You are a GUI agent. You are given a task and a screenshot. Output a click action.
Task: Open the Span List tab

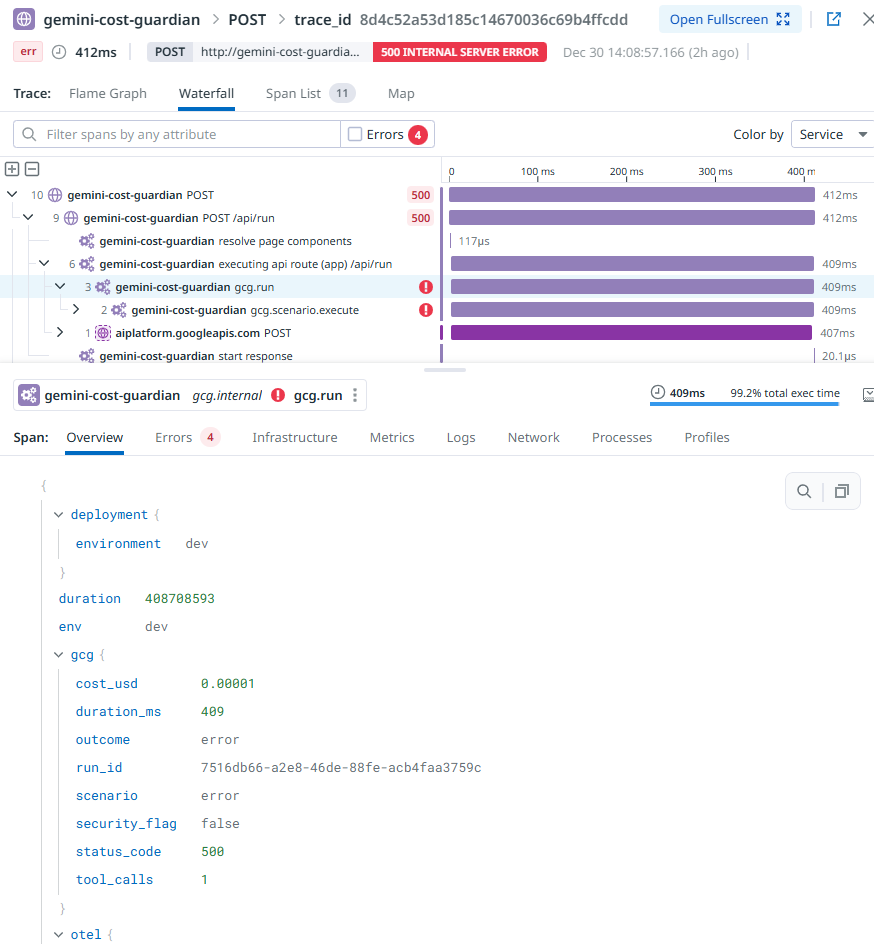[311, 93]
